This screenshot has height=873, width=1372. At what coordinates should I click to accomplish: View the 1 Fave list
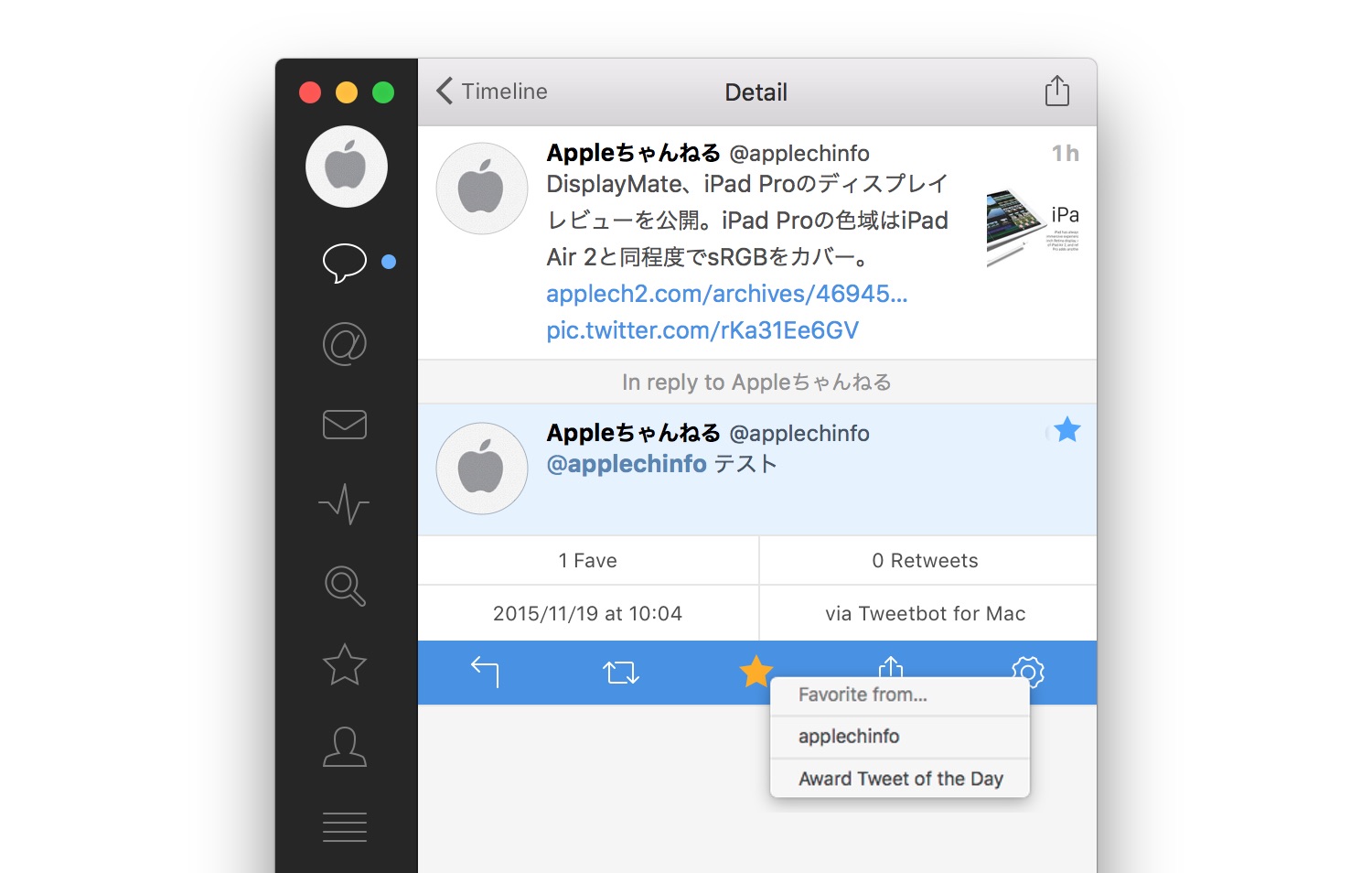click(588, 561)
